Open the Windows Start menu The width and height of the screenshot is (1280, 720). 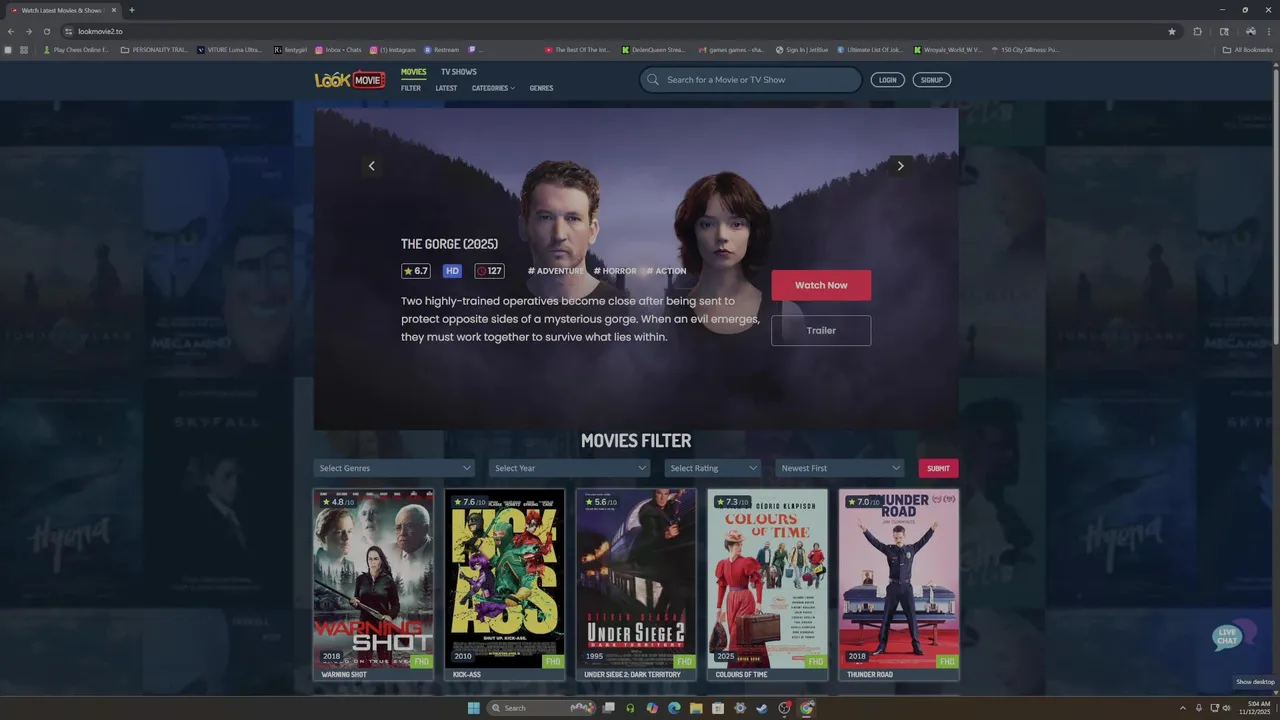point(474,708)
